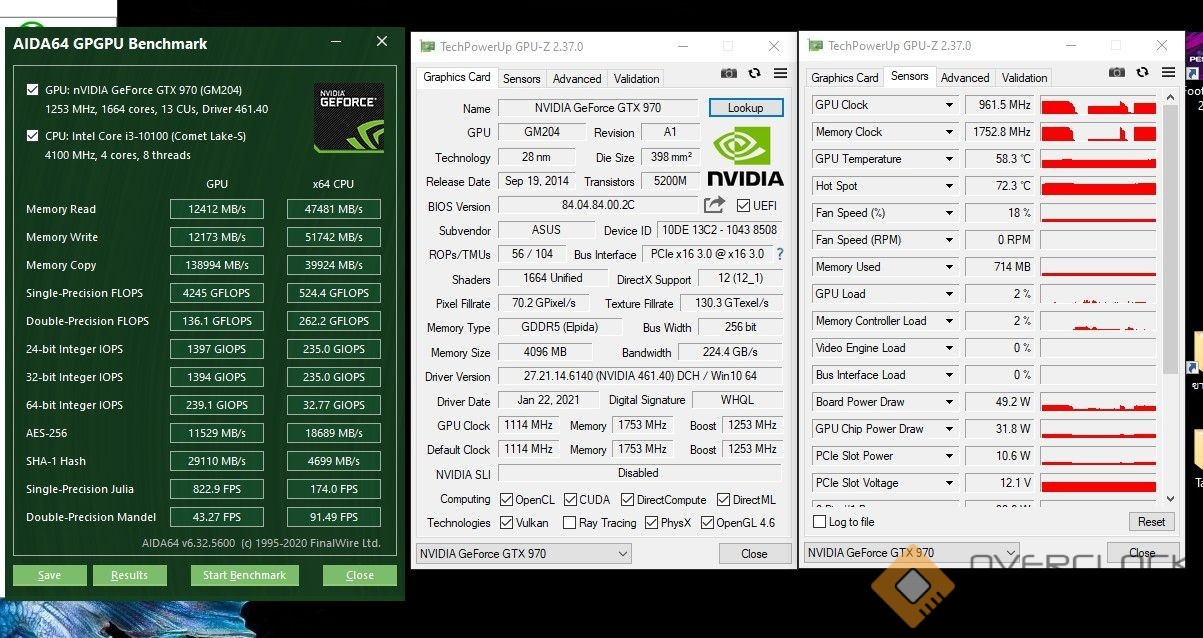Viewport: 1203px width, 638px height.
Task: Toggle DirectCompute checkbox
Action: [628, 499]
